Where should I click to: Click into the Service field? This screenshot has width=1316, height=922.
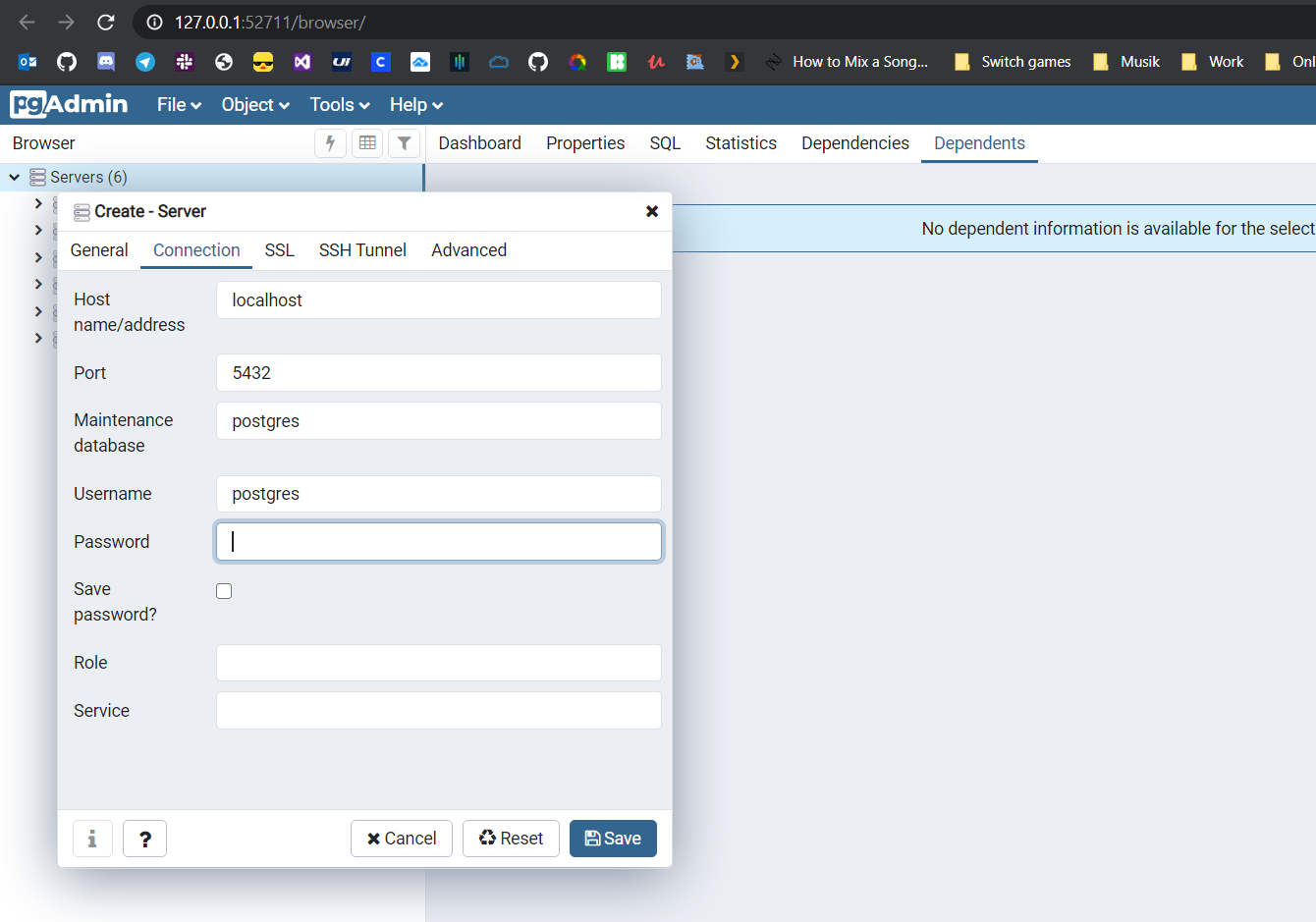[439, 711]
